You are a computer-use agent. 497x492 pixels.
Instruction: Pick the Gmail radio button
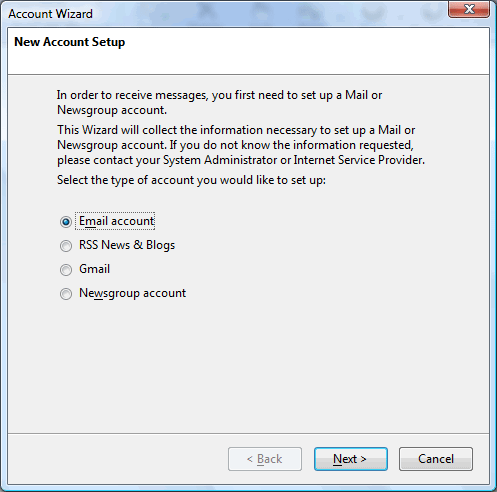[66, 270]
